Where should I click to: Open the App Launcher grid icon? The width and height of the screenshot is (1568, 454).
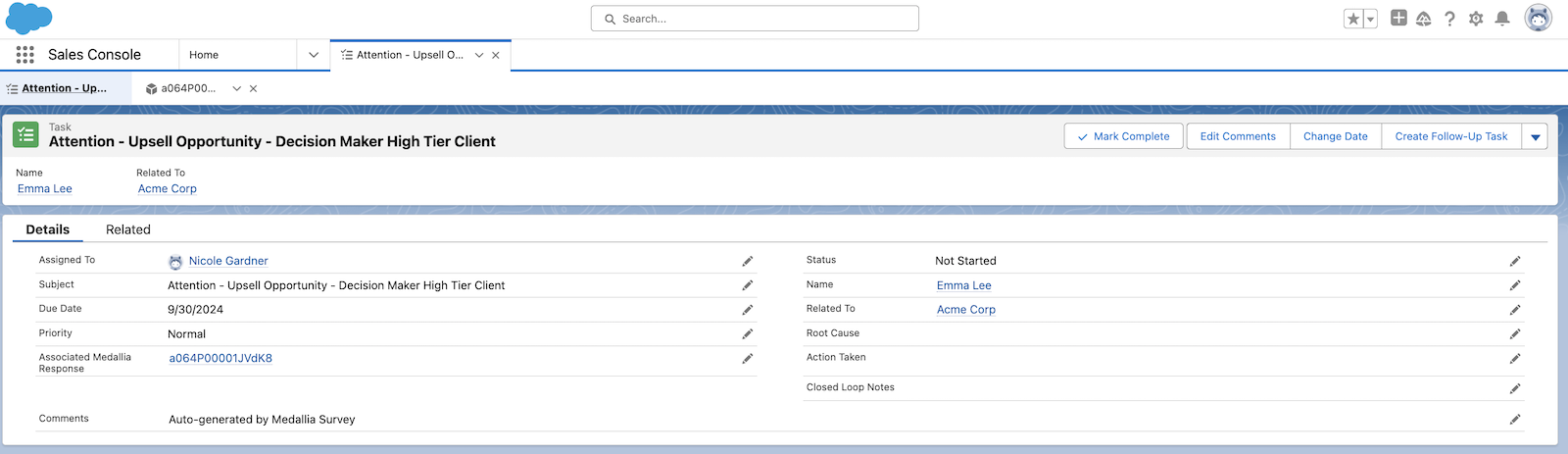tap(25, 55)
